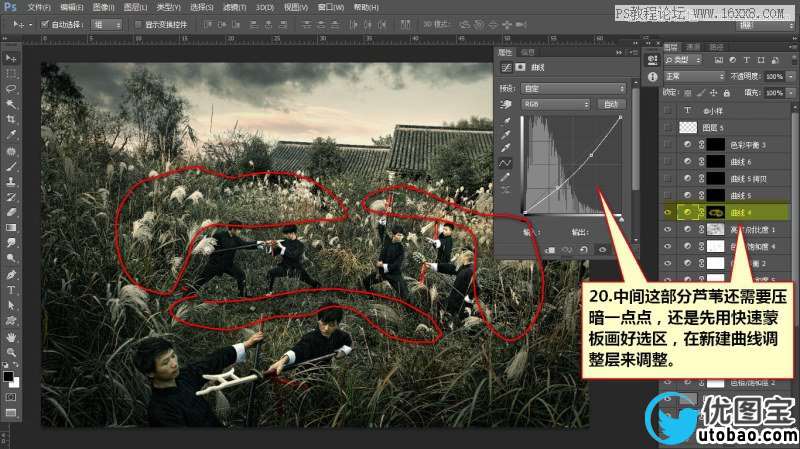This screenshot has width=800, height=449.
Task: Show the 曲线 5 拷贝 layer
Action: 668,179
